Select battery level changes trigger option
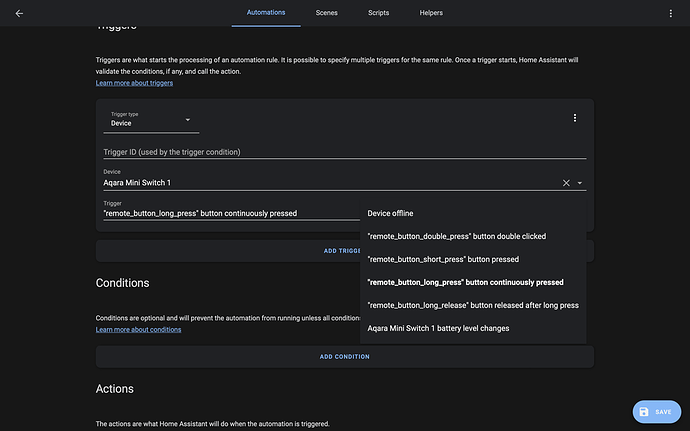Screen dimensions: 690x431 coord(473,328)
